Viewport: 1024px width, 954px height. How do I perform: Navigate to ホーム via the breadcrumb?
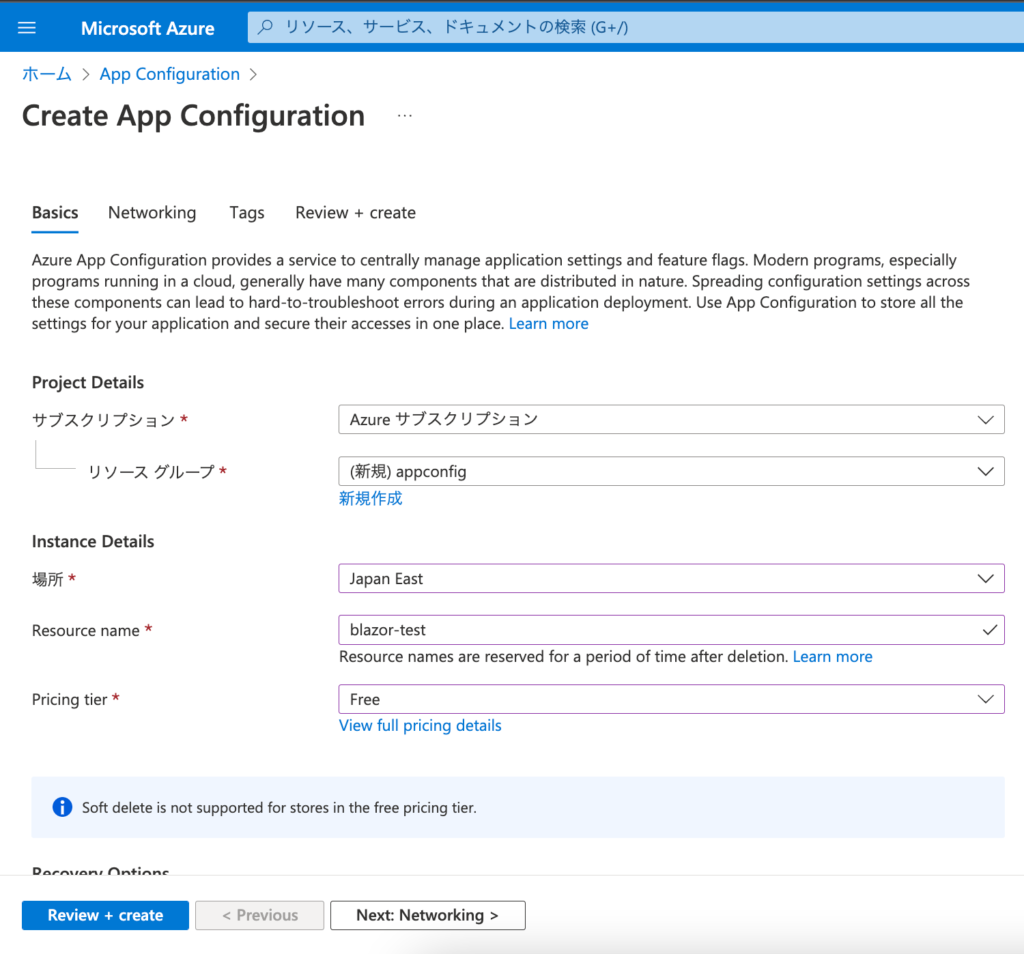pos(46,74)
